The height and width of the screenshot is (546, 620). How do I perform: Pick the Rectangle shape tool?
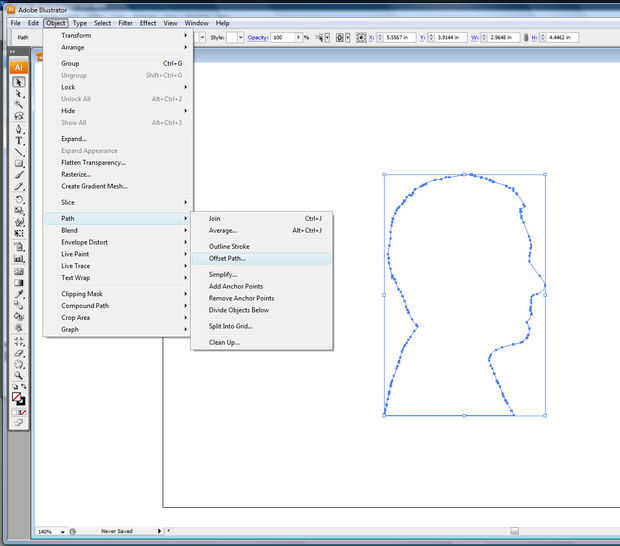tap(18, 164)
